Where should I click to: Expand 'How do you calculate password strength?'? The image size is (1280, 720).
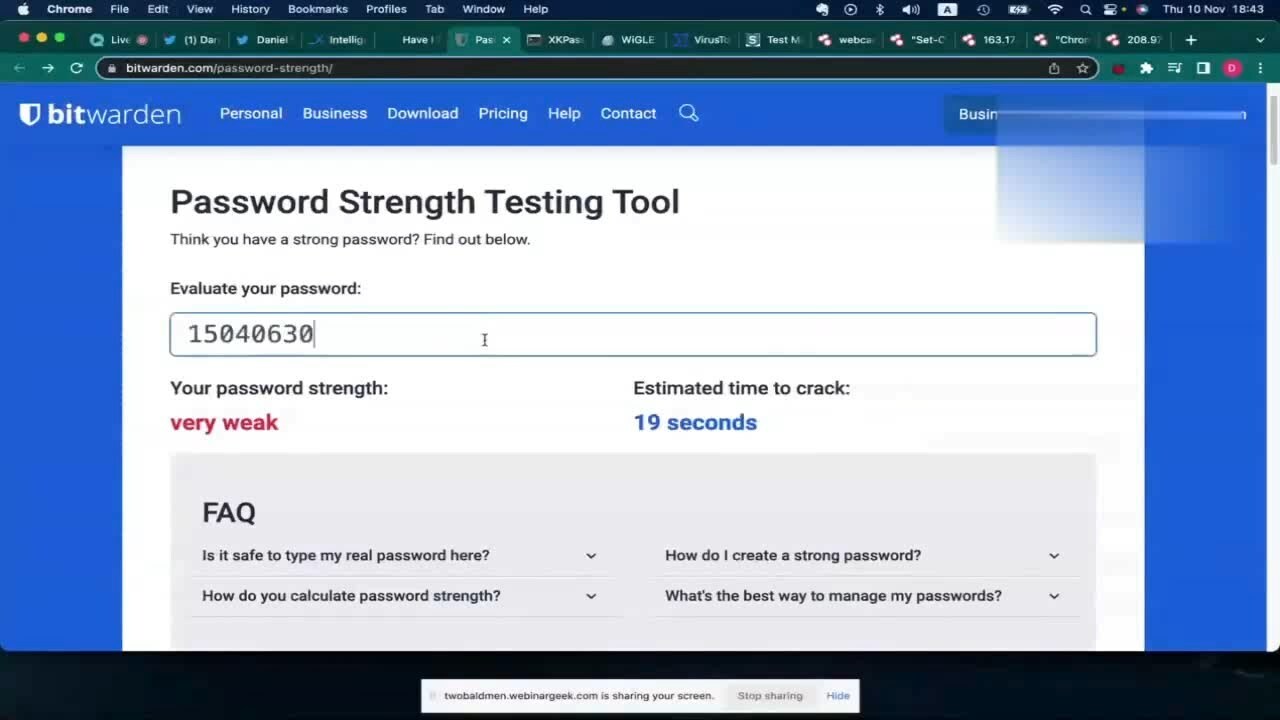click(400, 595)
